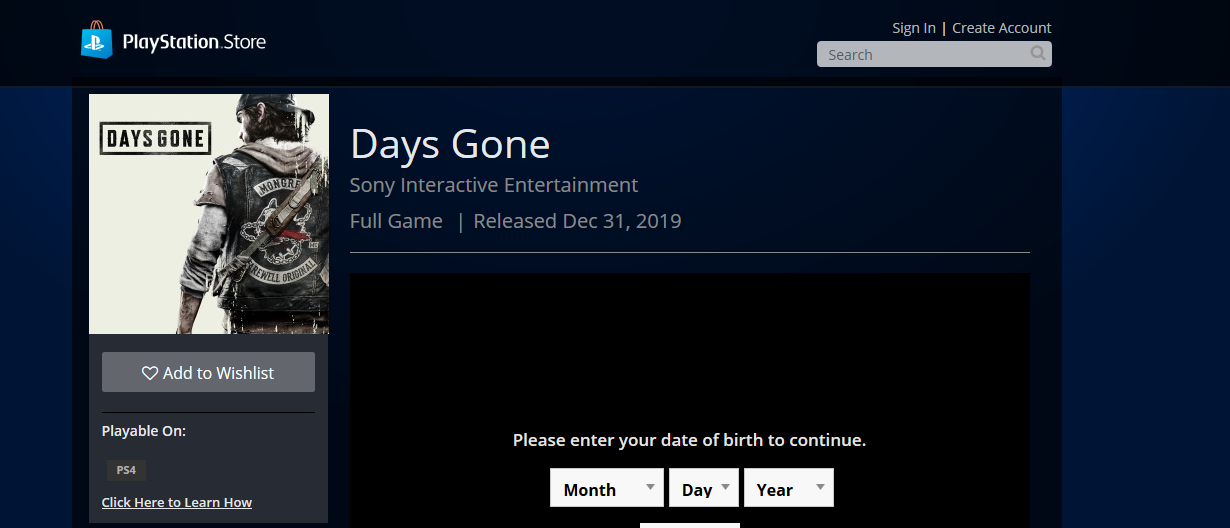This screenshot has width=1230, height=528.
Task: Click the PlayStation.Store wordmark text
Action: point(194,42)
